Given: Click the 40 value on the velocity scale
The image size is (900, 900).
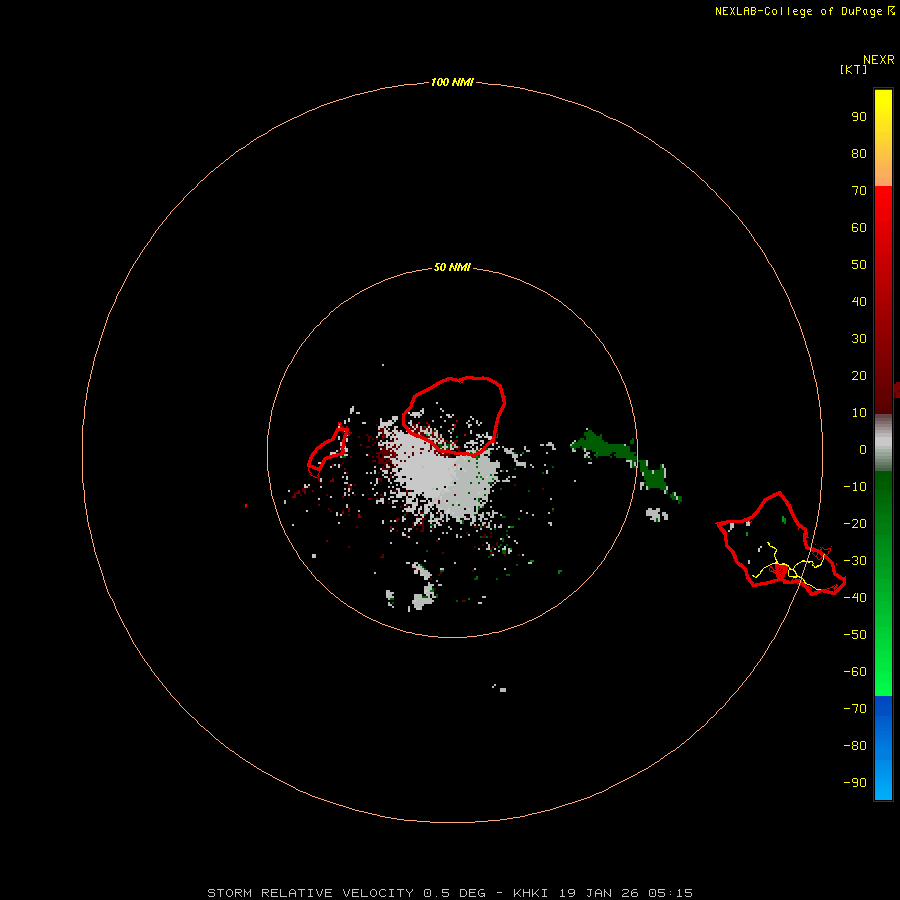Looking at the screenshot, I should pyautogui.click(x=859, y=301).
